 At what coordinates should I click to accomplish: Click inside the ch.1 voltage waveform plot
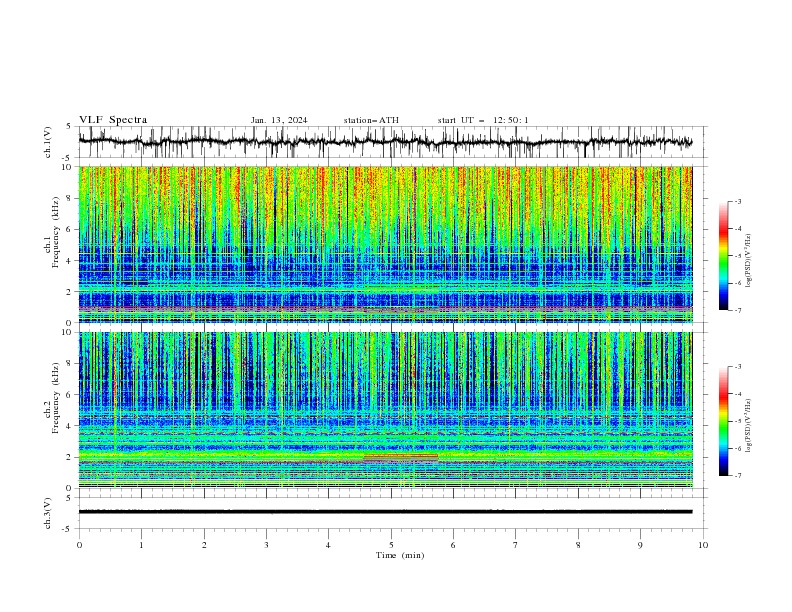tap(393, 142)
